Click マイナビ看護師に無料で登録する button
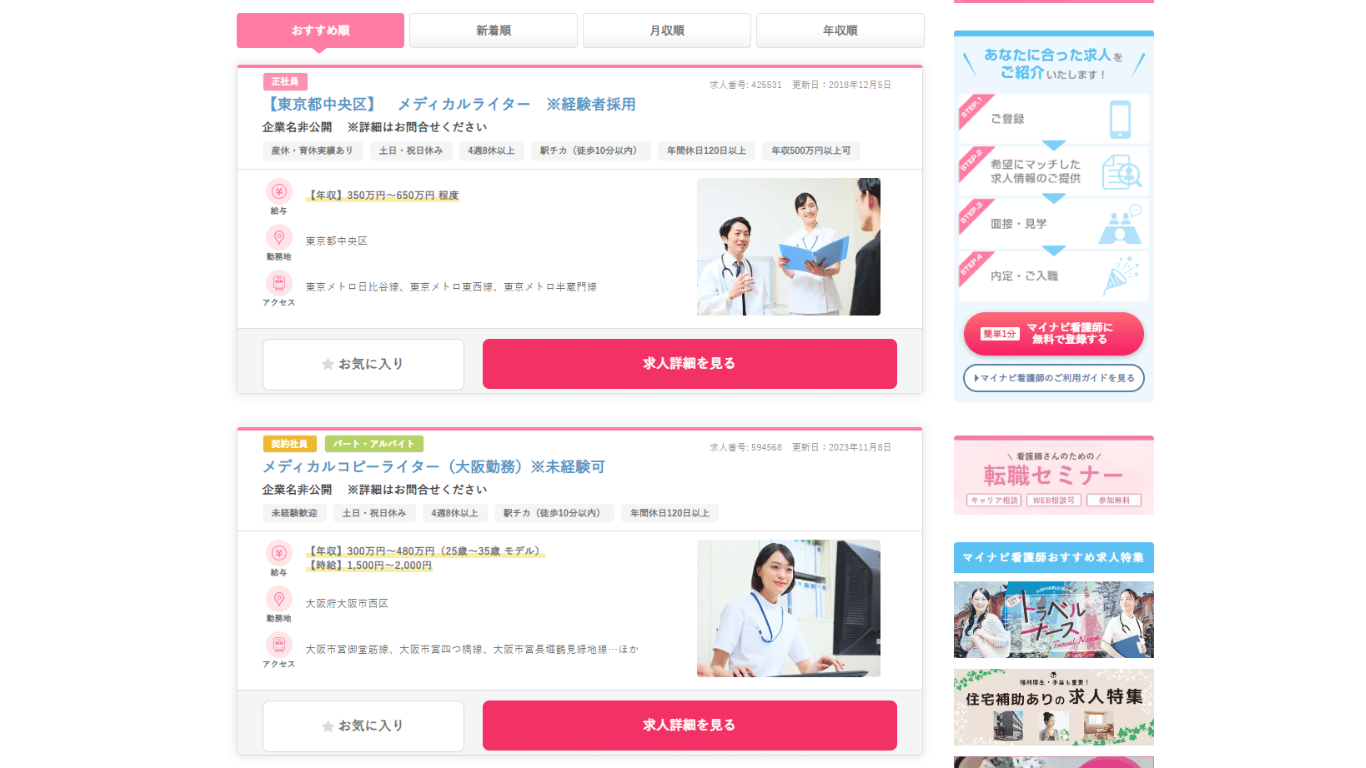The width and height of the screenshot is (1366, 768). click(1054, 334)
